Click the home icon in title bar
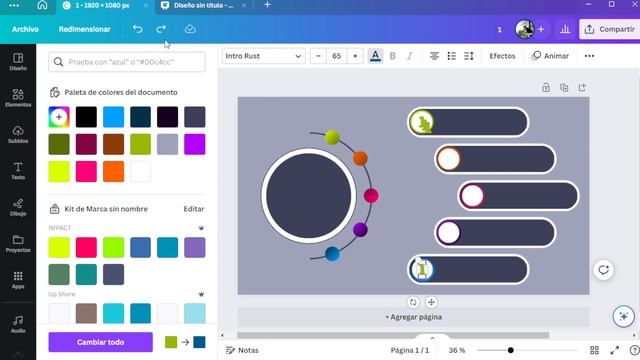640x360 pixels. click(42, 5)
